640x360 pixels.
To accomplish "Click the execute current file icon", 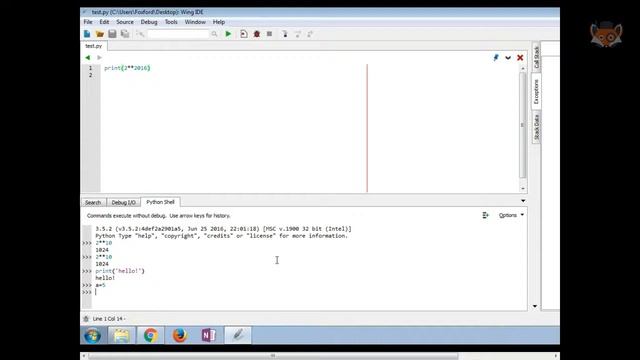I will [244, 34].
